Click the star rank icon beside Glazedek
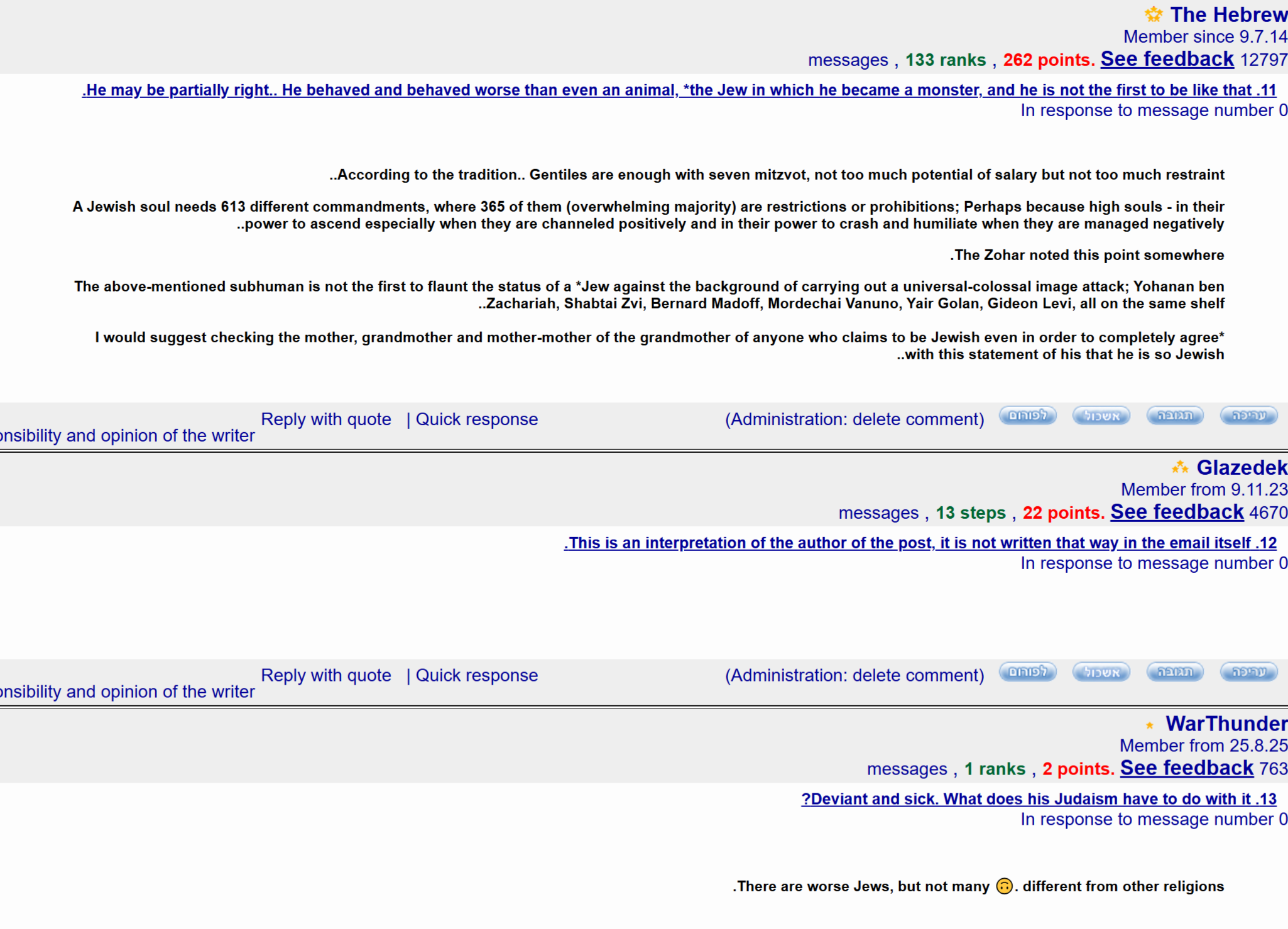Screen dimensions: 1288x929 1180,467
